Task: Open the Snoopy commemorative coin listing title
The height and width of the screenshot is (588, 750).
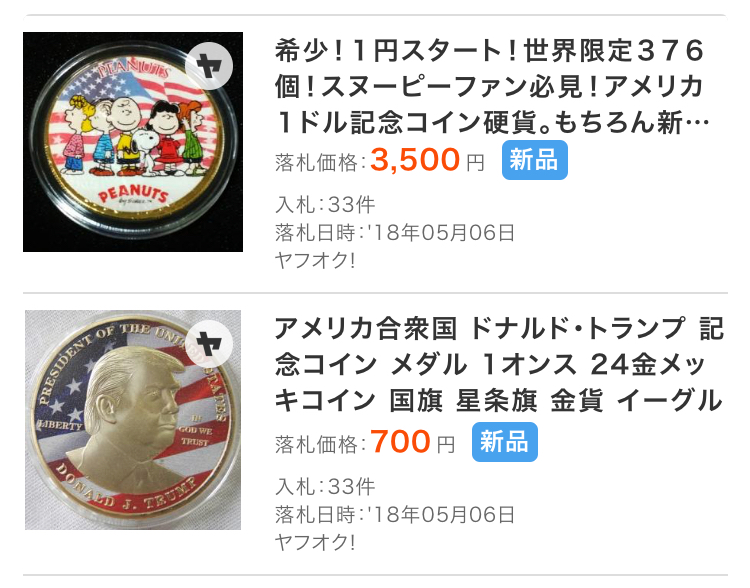Action: 491,87
